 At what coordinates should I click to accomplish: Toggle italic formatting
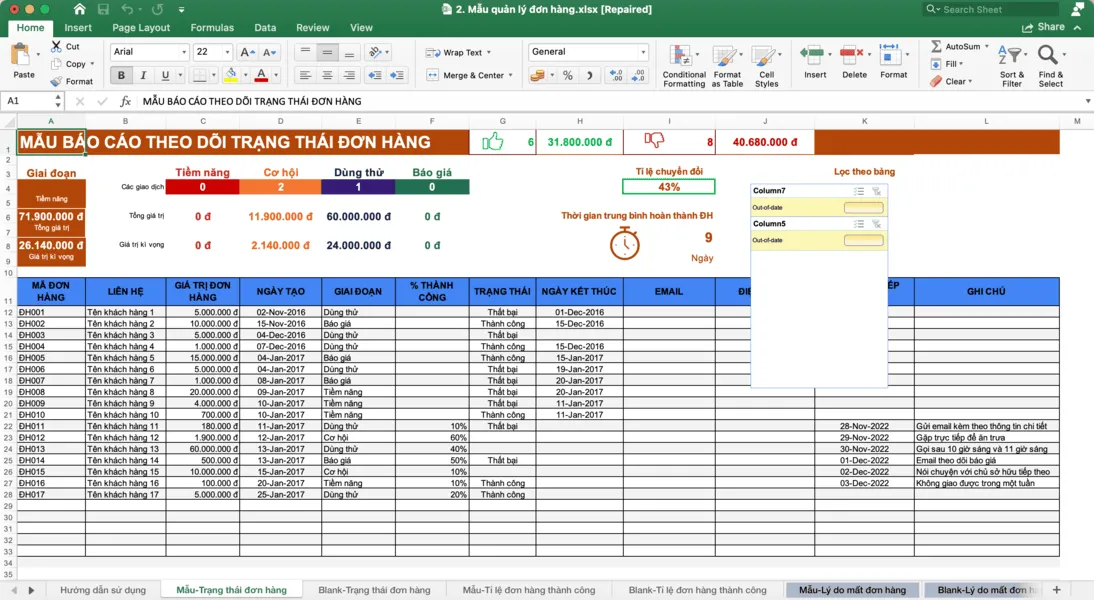(x=143, y=75)
